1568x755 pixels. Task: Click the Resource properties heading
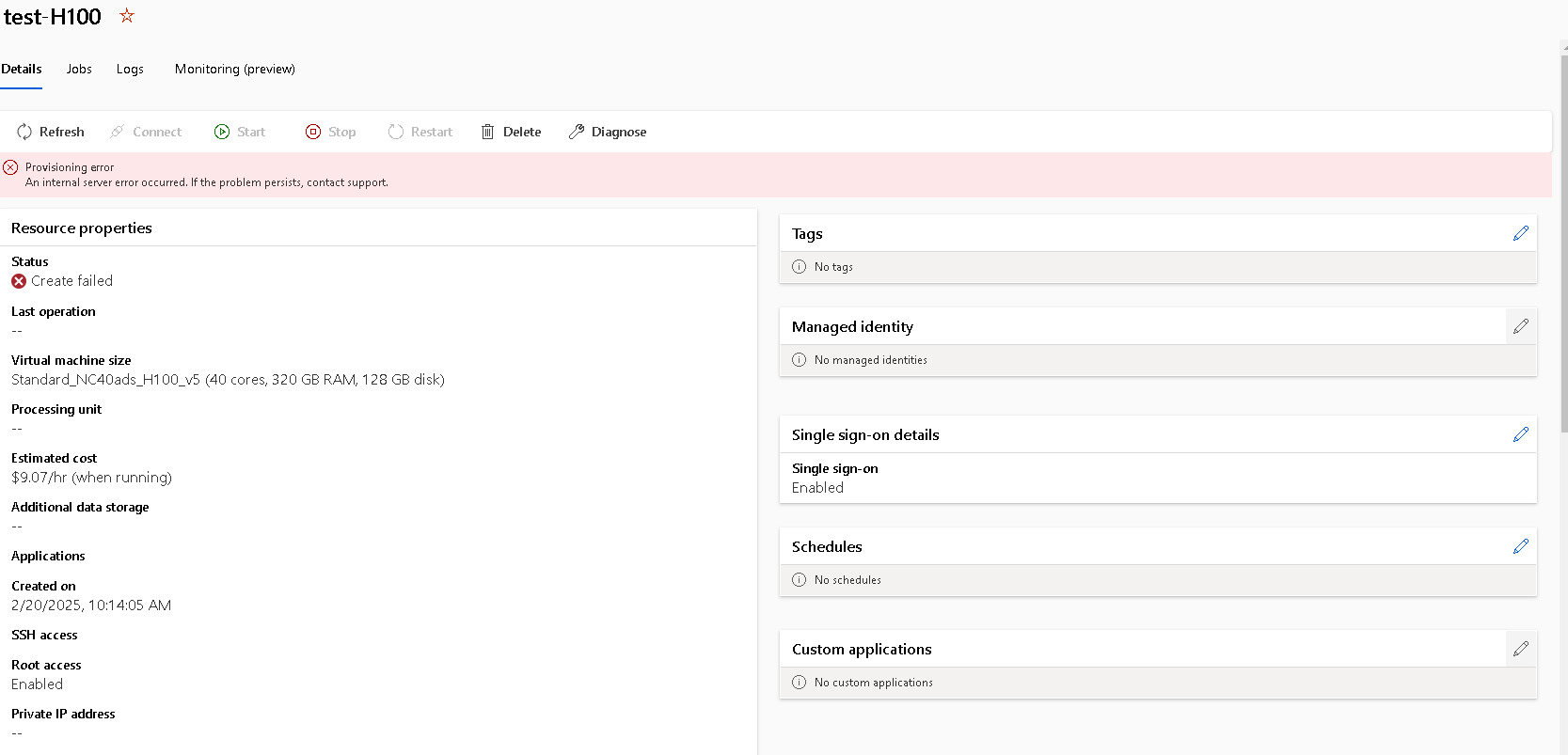[x=82, y=228]
